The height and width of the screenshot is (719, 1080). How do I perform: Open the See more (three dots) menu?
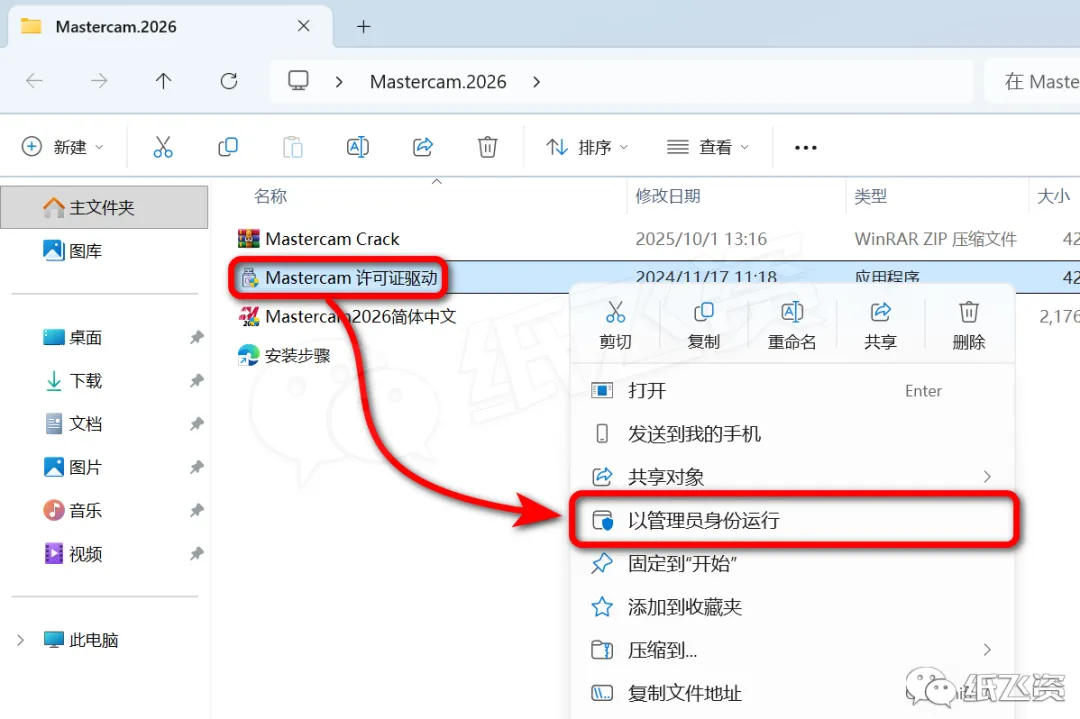pos(805,147)
